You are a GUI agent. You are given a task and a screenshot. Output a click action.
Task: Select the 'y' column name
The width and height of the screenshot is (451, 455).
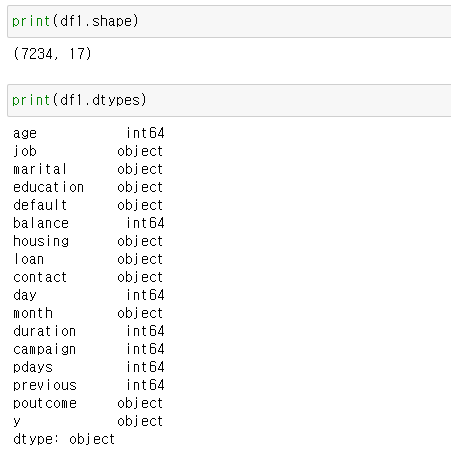[17, 422]
